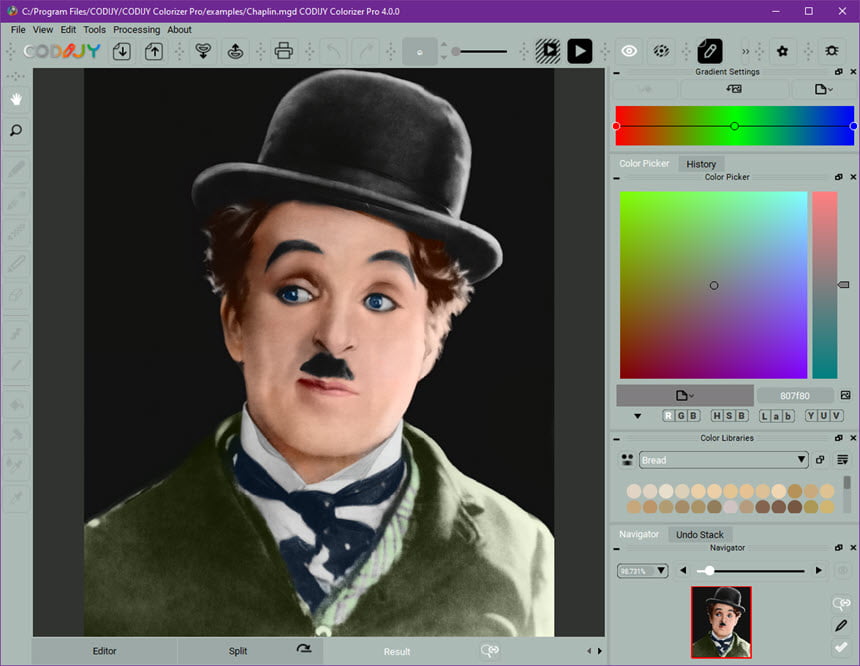Click the load-layer down arrow icon with stacked lines
The height and width of the screenshot is (666, 860).
(203, 51)
